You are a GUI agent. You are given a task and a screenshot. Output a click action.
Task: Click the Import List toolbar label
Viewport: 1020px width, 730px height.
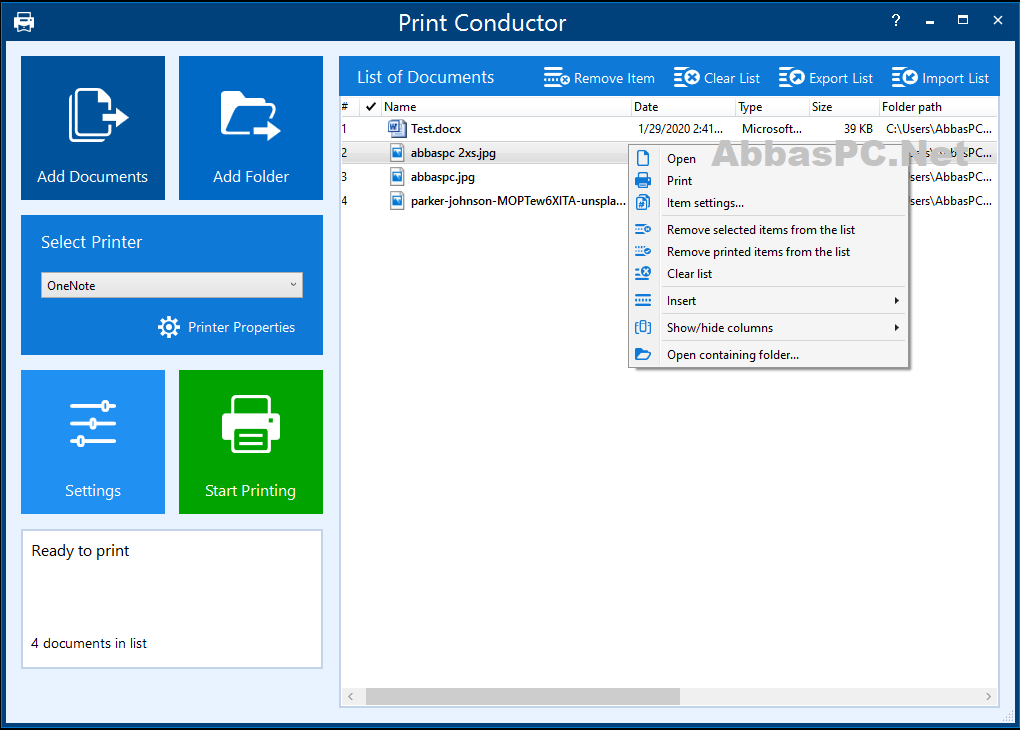click(955, 78)
